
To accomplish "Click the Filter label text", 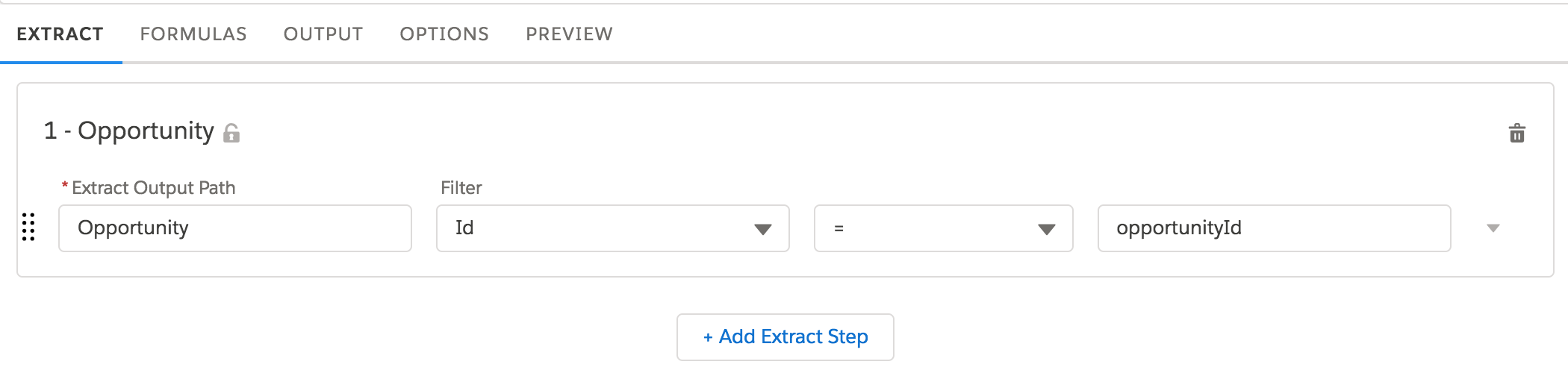I will 461,188.
